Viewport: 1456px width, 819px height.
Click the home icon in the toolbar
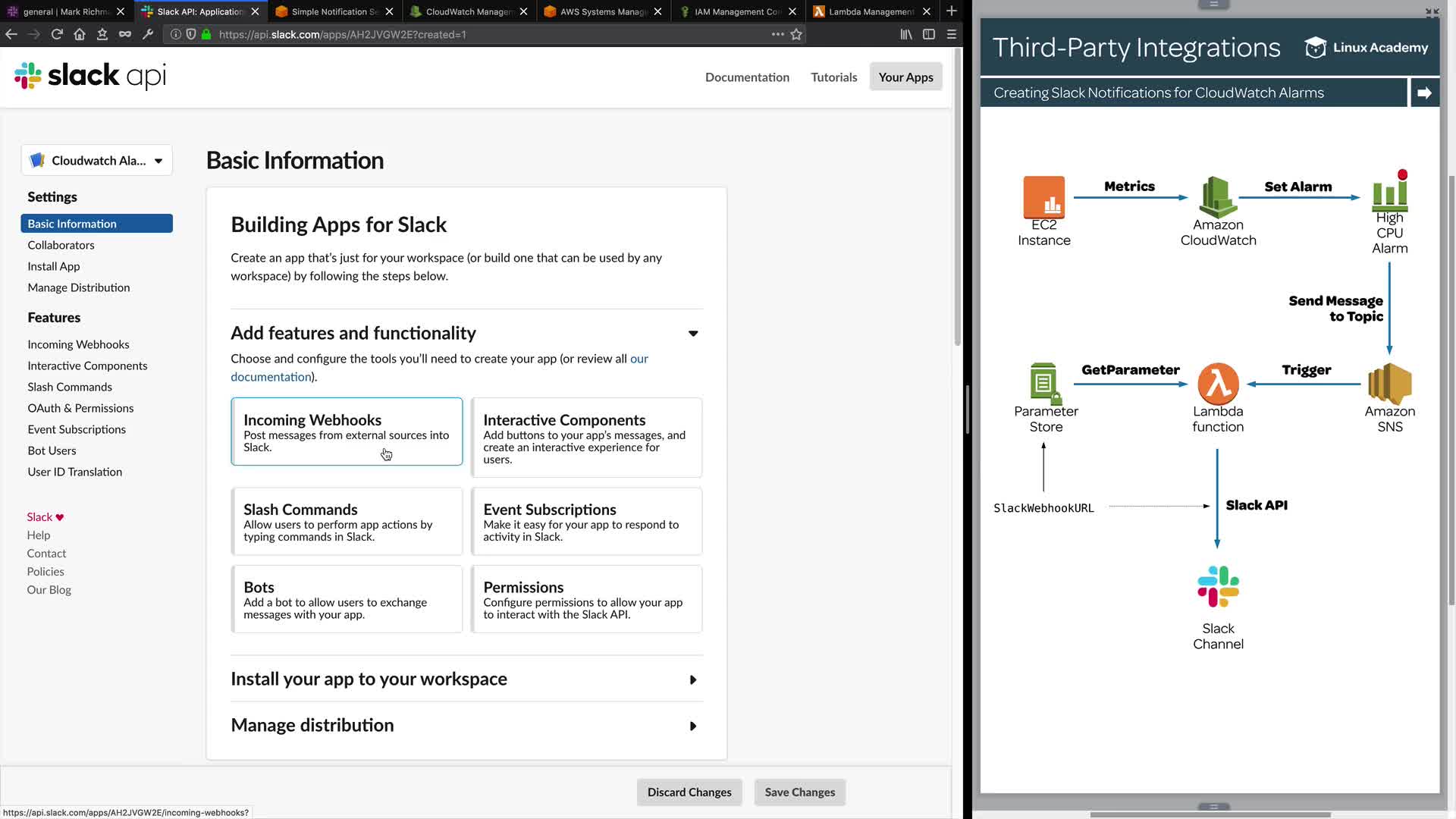pyautogui.click(x=80, y=34)
